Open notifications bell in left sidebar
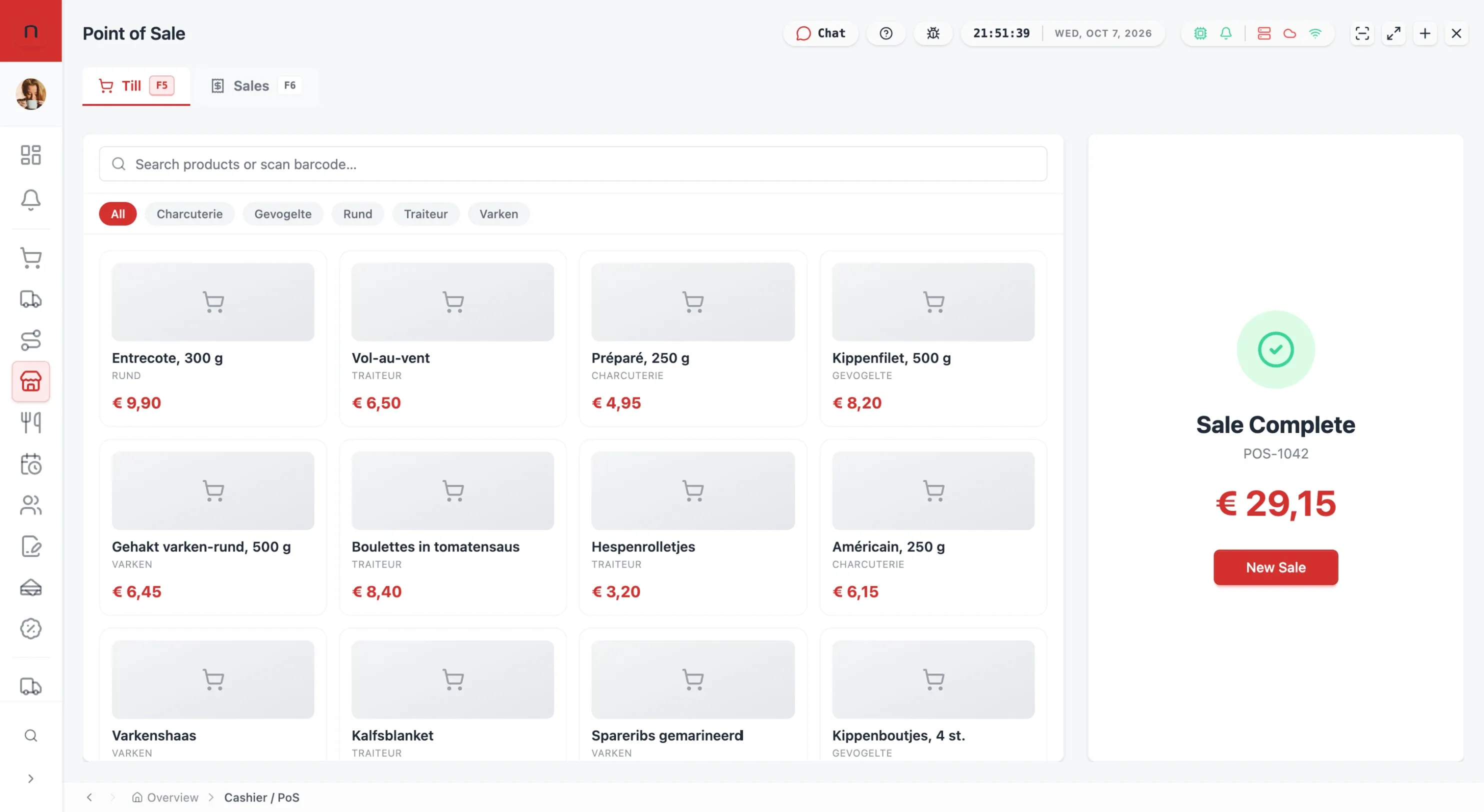1484x812 pixels. click(30, 200)
